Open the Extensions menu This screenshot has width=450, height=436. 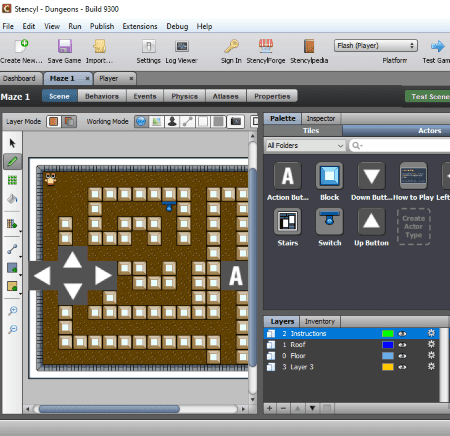tap(140, 26)
